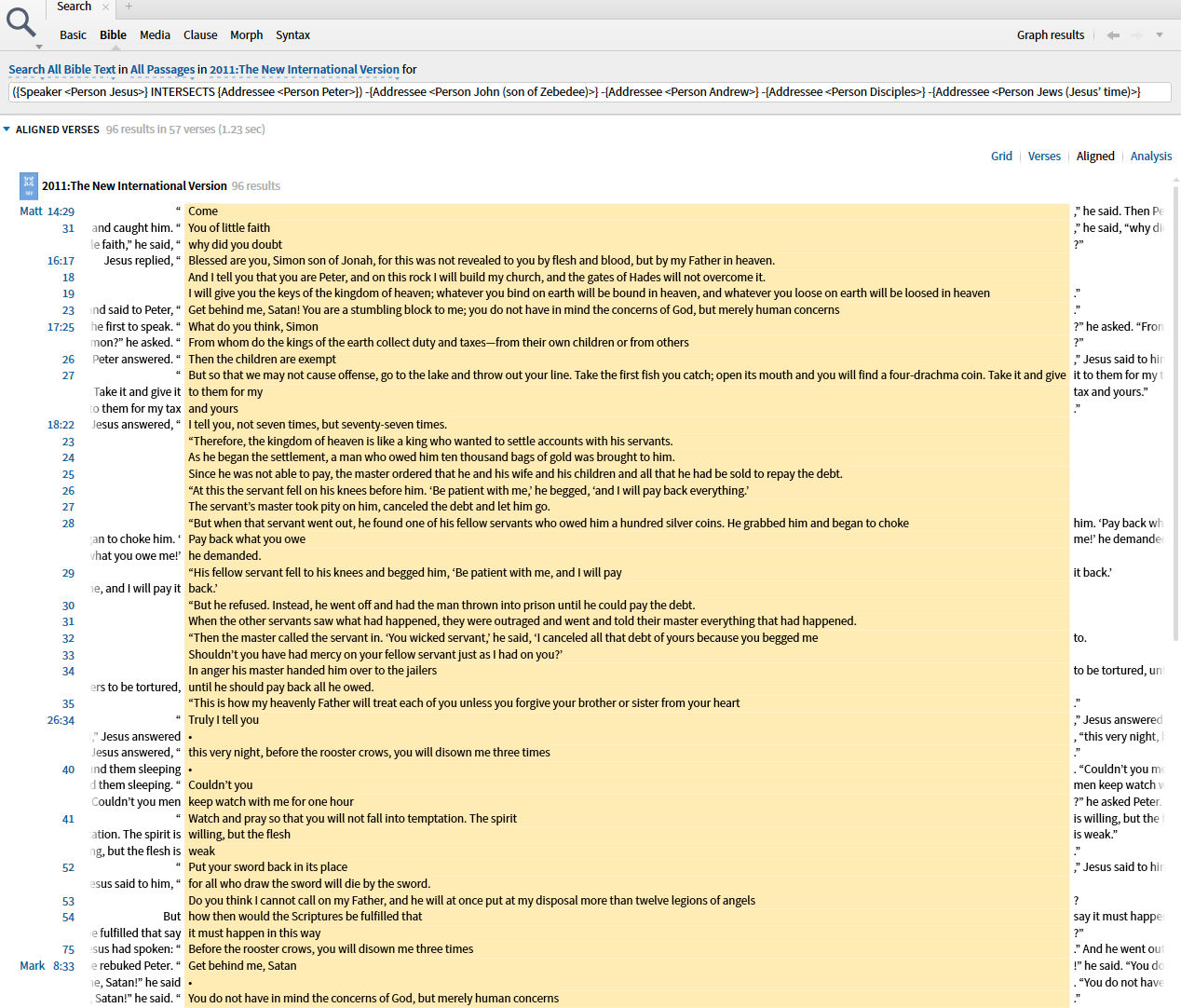Click inside the search query input field

coord(590,92)
